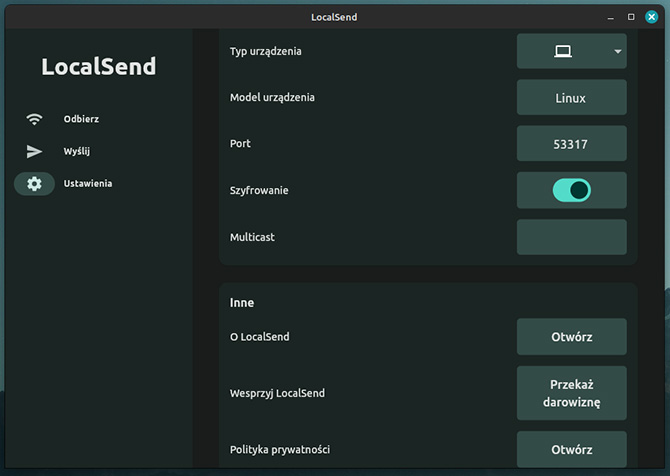Screen dimensions: 670x476
Task: Click the Szyfrowanie label
Action: click(259, 191)
